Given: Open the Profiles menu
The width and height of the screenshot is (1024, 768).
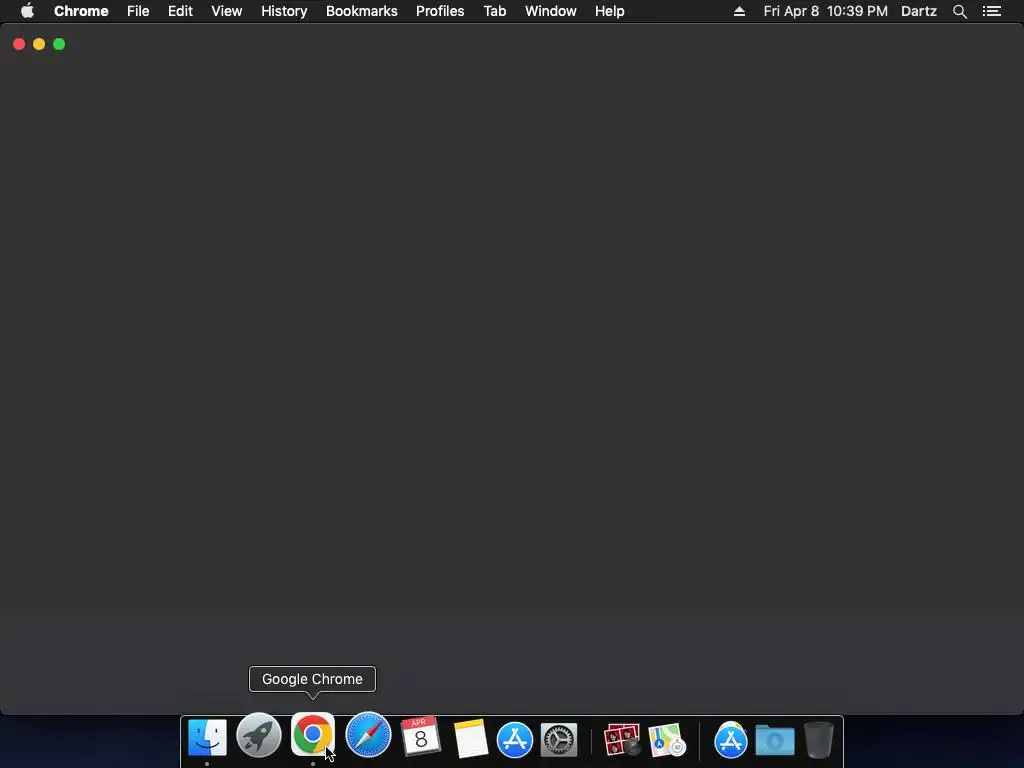Looking at the screenshot, I should 440,11.
